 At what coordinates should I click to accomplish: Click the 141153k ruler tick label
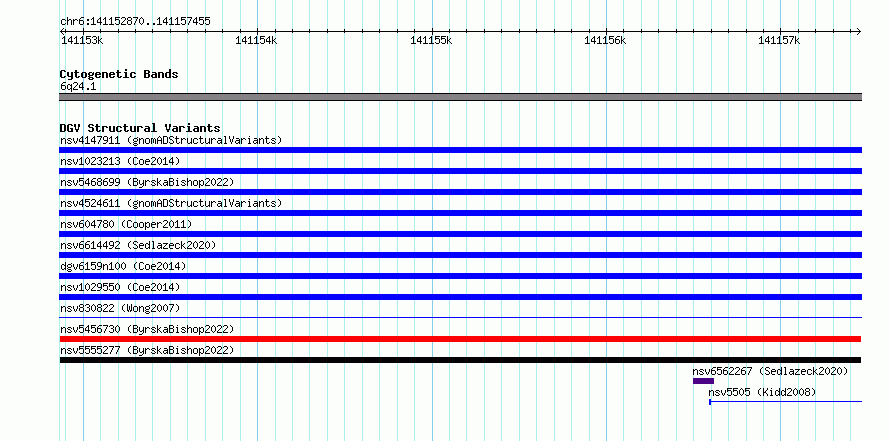tap(82, 40)
